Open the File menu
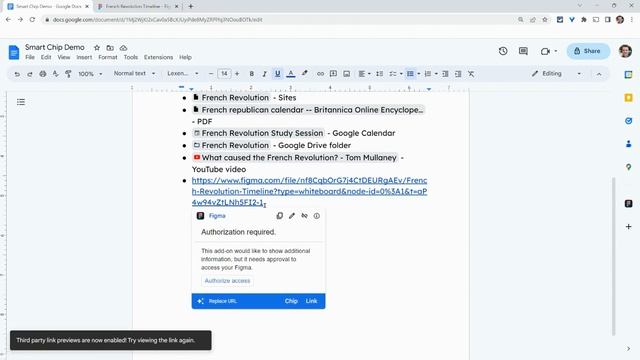 click(30, 58)
